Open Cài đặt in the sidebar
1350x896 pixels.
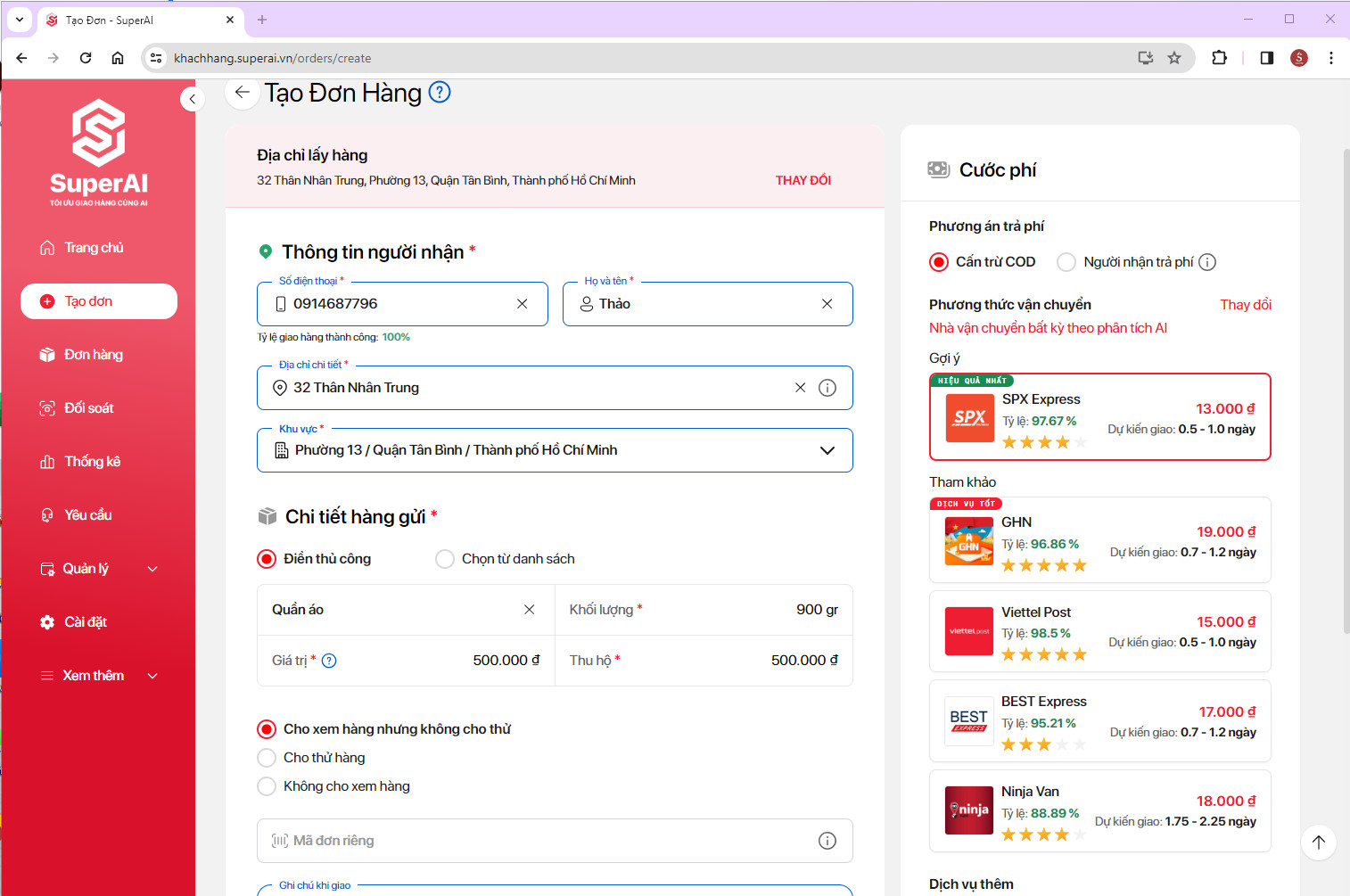[x=98, y=622]
